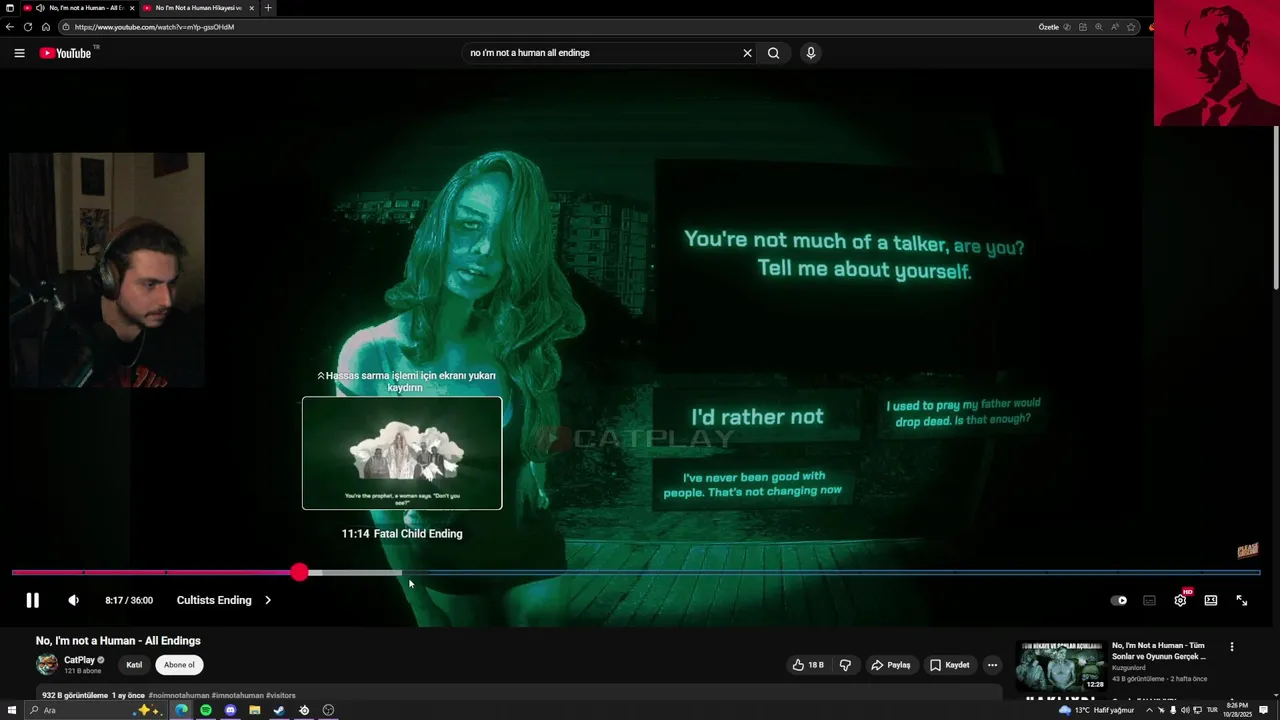Show hidden system tray icons chevron

(x=1148, y=710)
